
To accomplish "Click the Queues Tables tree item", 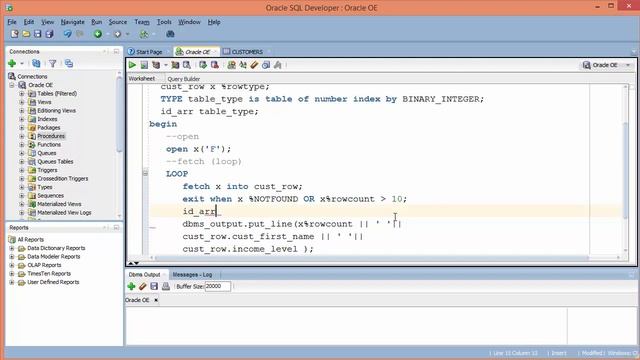I will [55, 162].
